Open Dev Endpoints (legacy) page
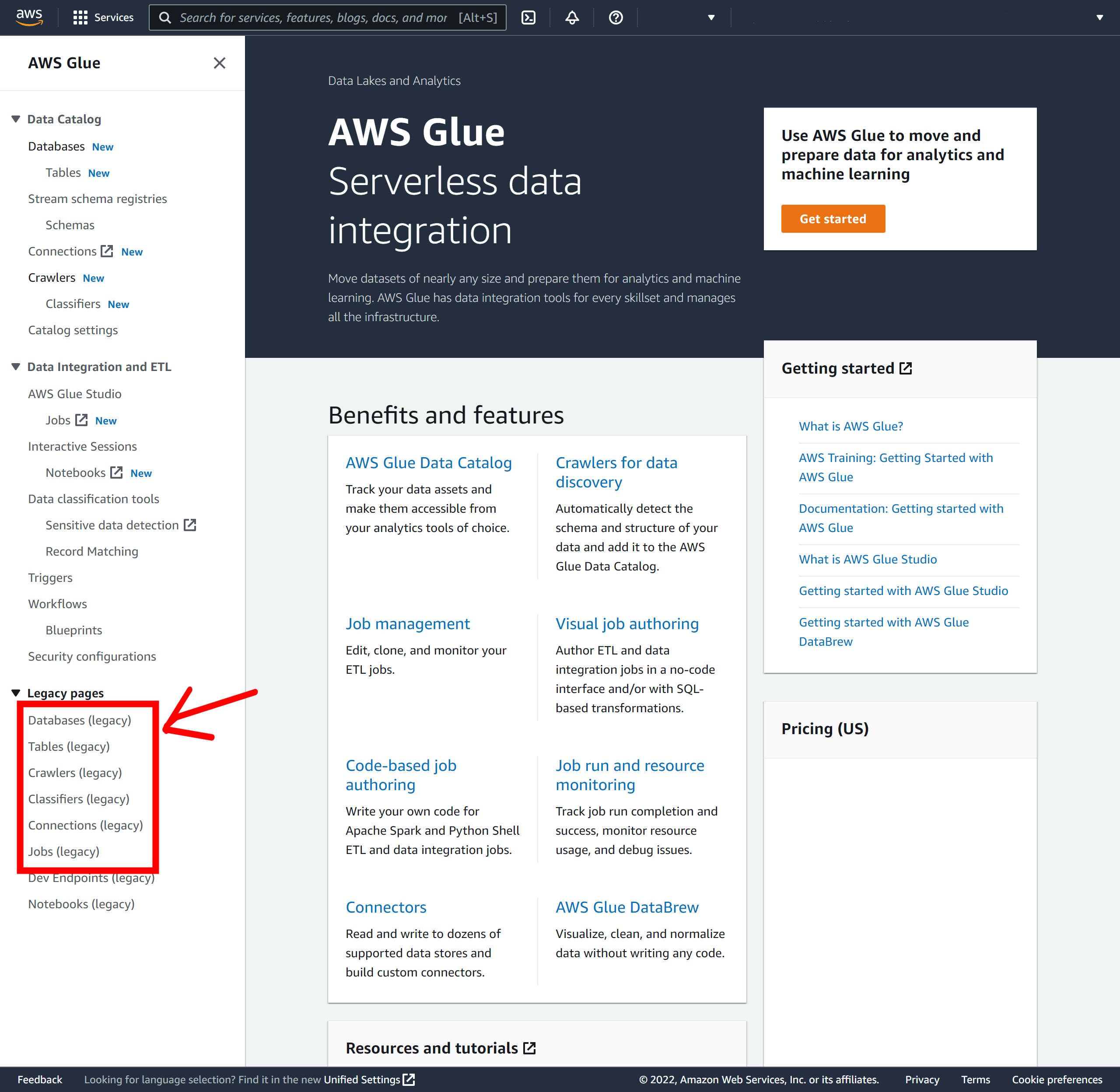This screenshot has width=1120, height=1092. (92, 878)
